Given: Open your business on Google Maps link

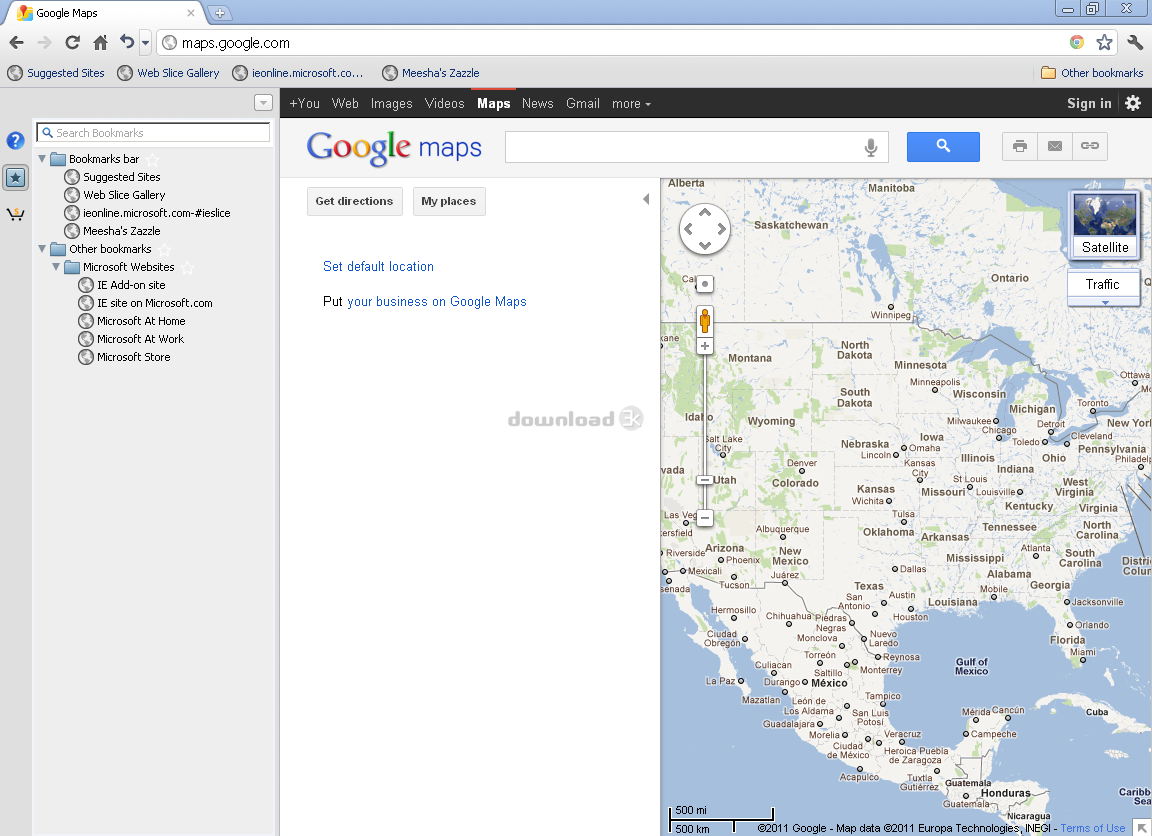Looking at the screenshot, I should pos(436,302).
